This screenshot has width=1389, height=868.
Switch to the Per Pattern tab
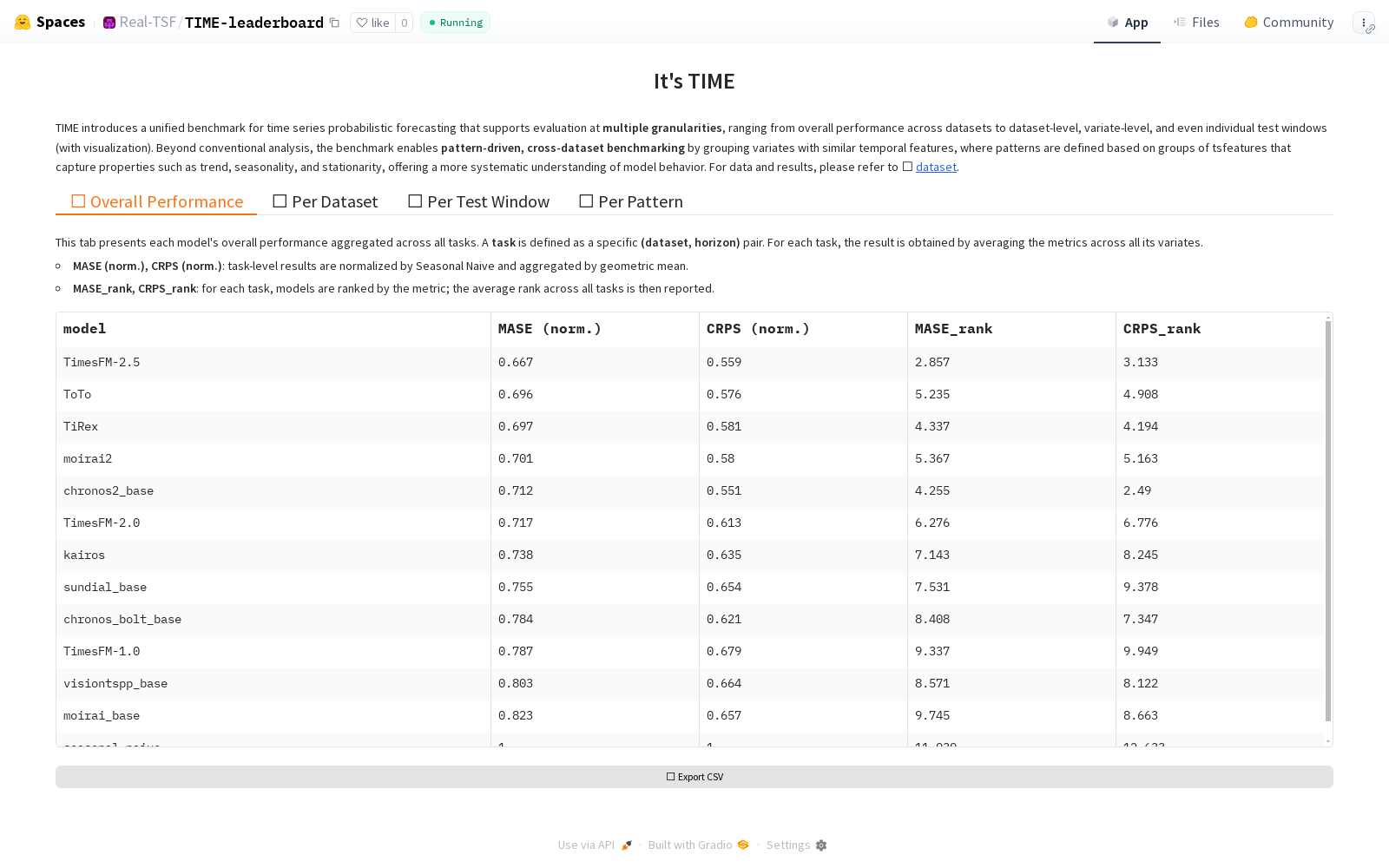tap(631, 201)
